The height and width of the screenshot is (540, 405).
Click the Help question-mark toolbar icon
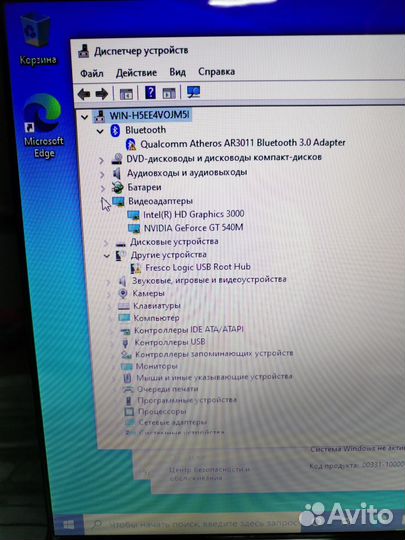pos(150,92)
